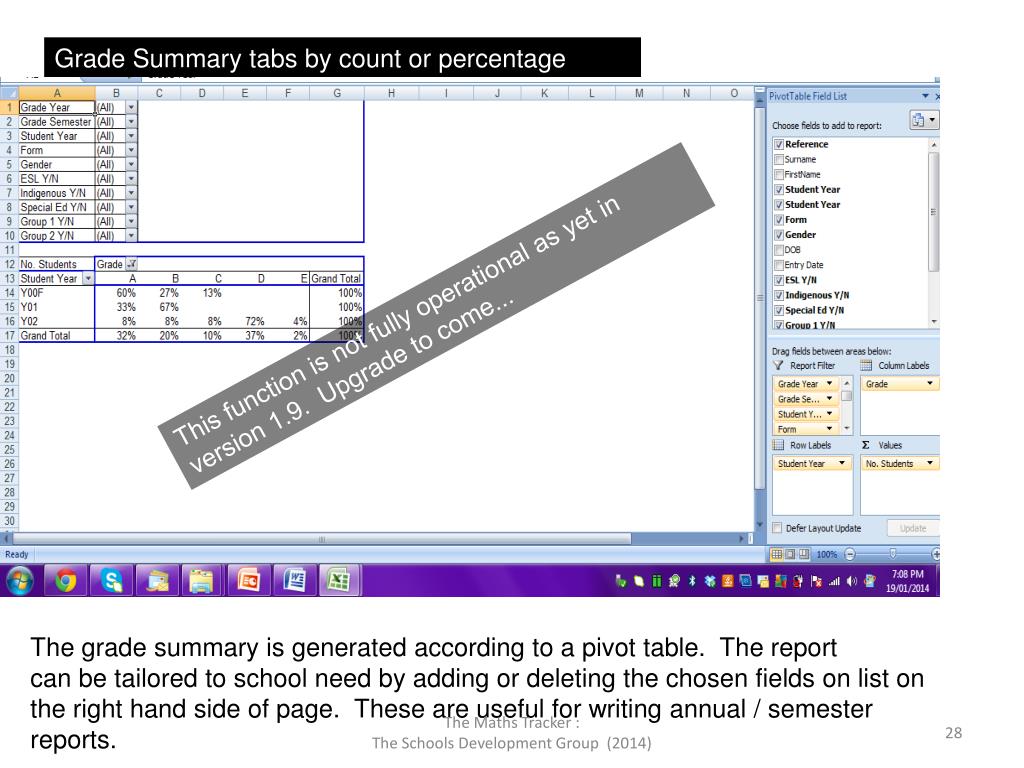The height and width of the screenshot is (768, 1024).
Task: Open the Student Year dropdown in Row Labels area
Action: [842, 464]
